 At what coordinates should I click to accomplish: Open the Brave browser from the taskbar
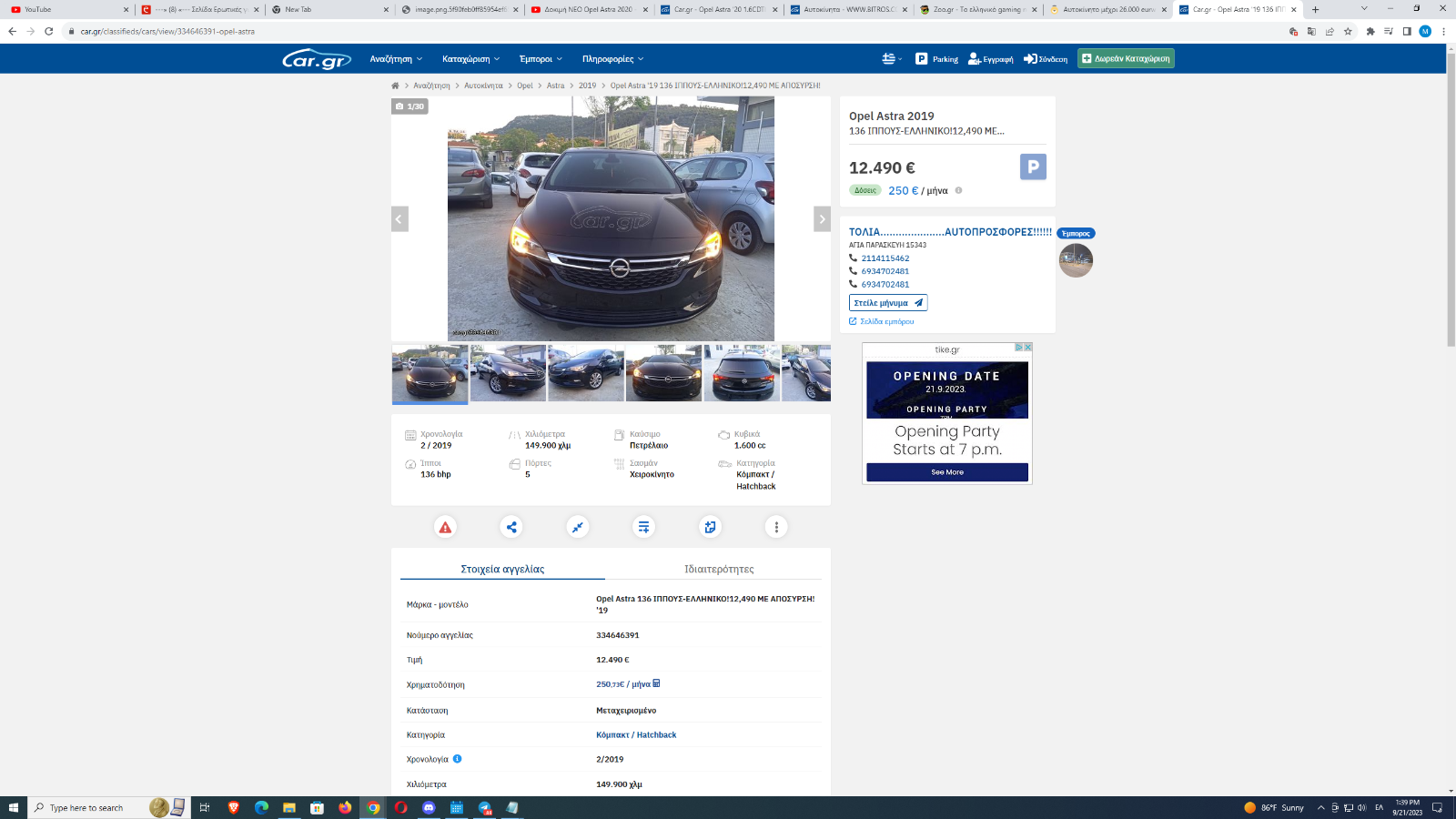[233, 807]
